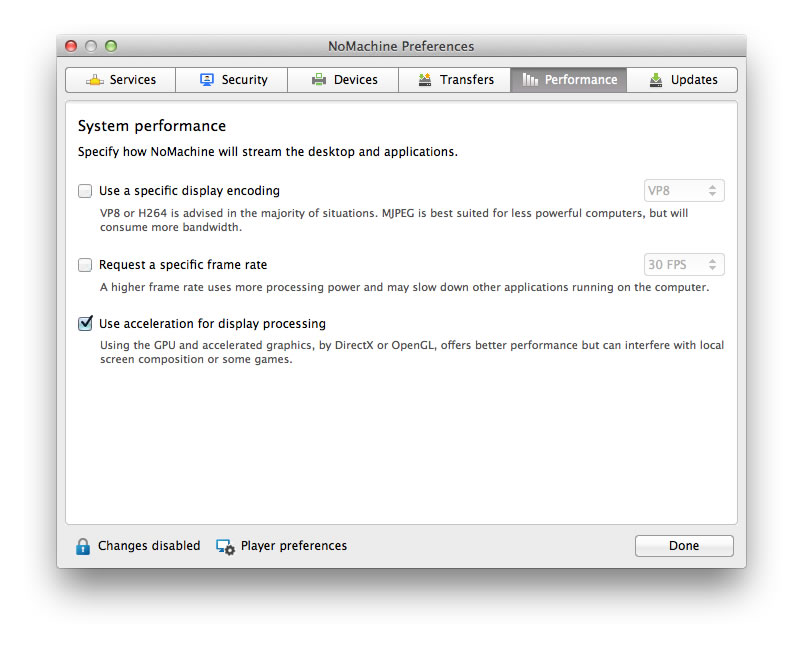This screenshot has width=803, height=647.
Task: Click the Player preferences monitor-gear icon
Action: click(x=225, y=547)
